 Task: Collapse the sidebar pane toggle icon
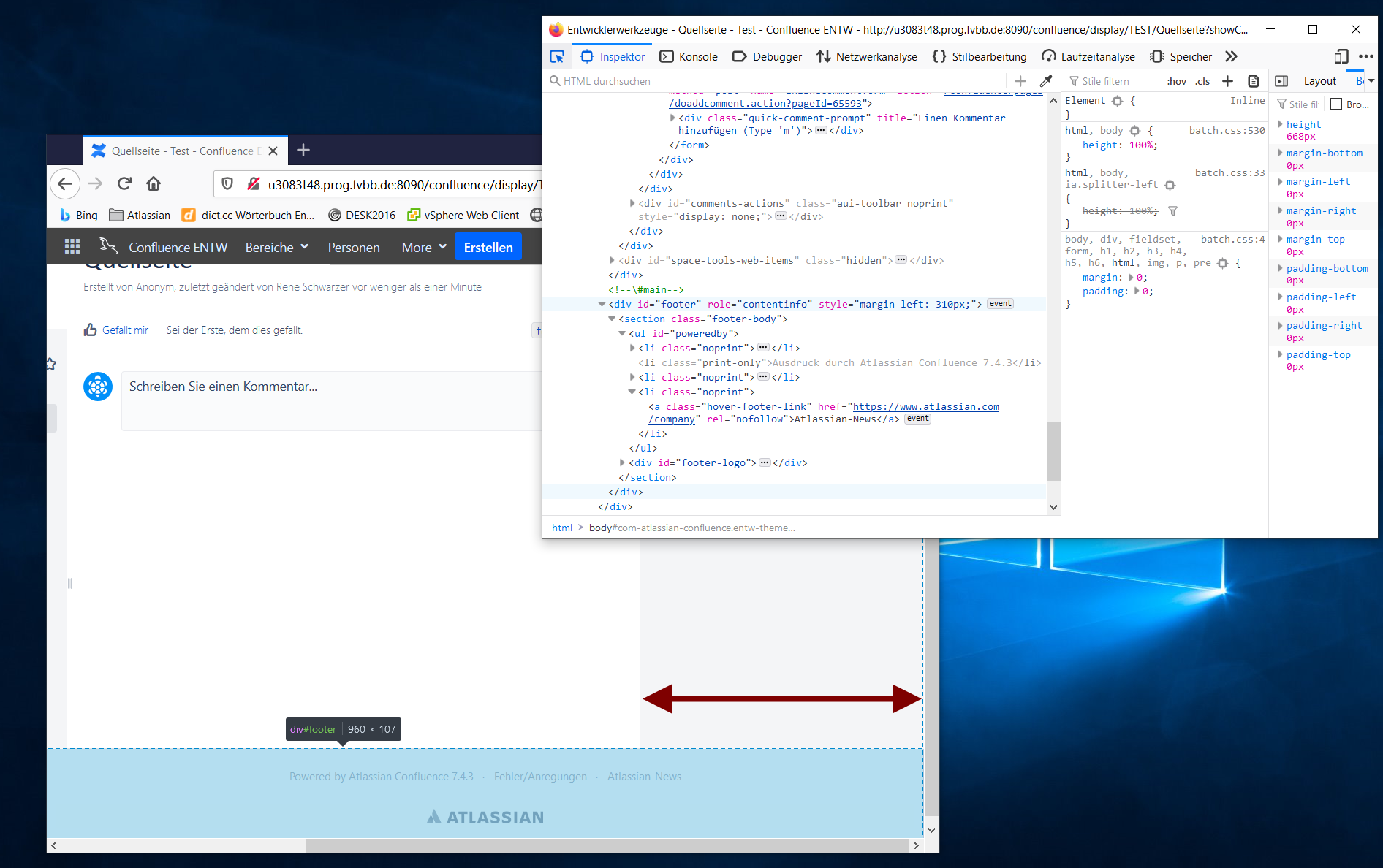point(1281,81)
